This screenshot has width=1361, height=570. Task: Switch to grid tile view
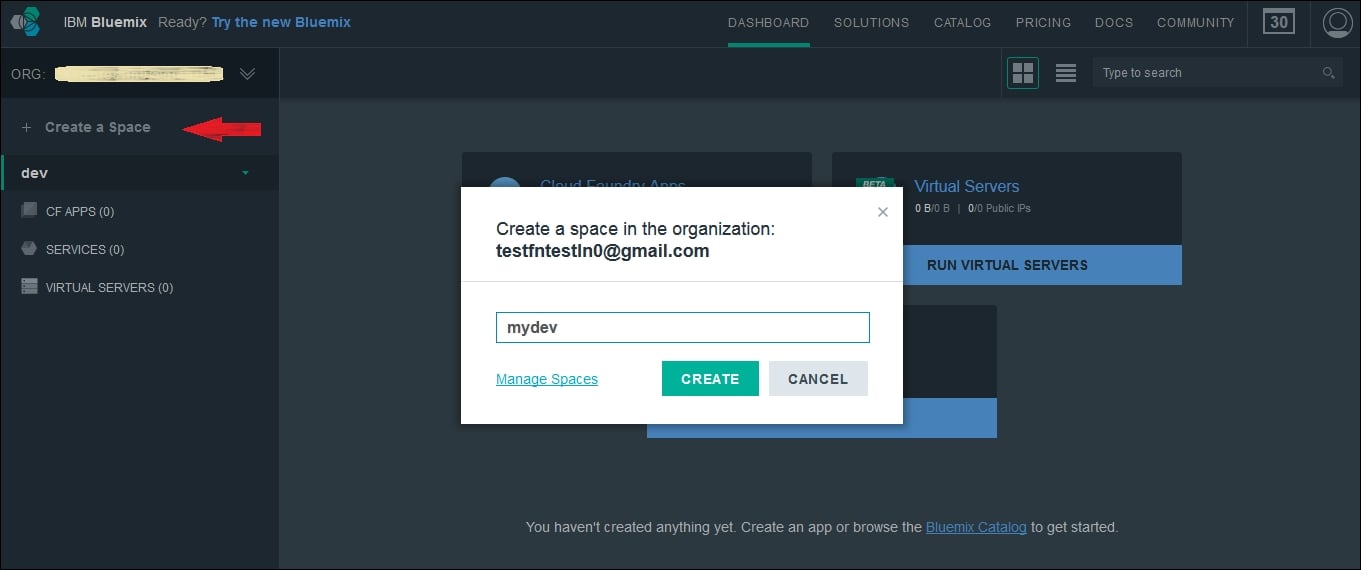click(x=1023, y=73)
